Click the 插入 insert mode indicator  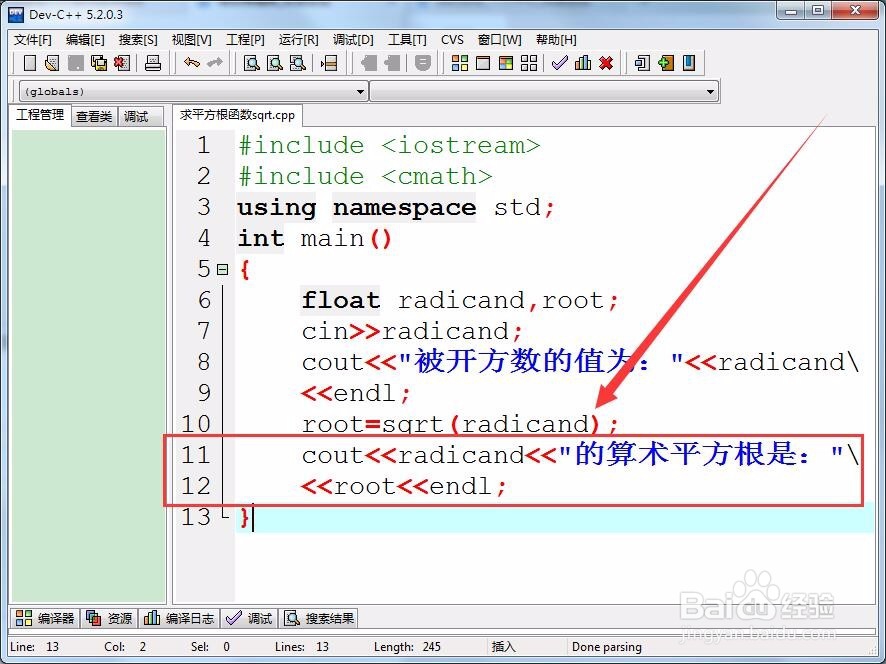pyautogui.click(x=503, y=646)
